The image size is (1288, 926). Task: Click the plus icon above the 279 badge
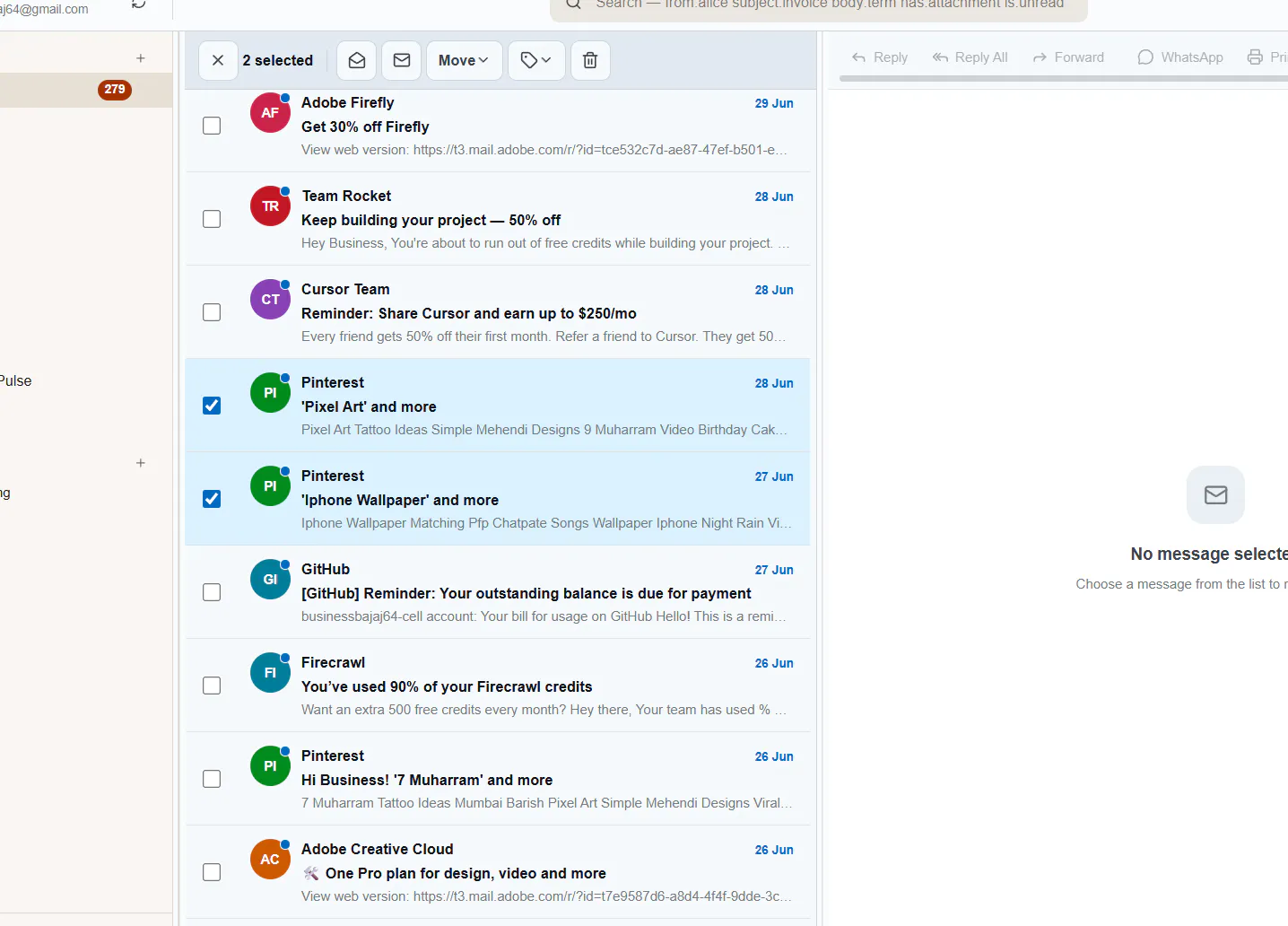click(x=141, y=58)
